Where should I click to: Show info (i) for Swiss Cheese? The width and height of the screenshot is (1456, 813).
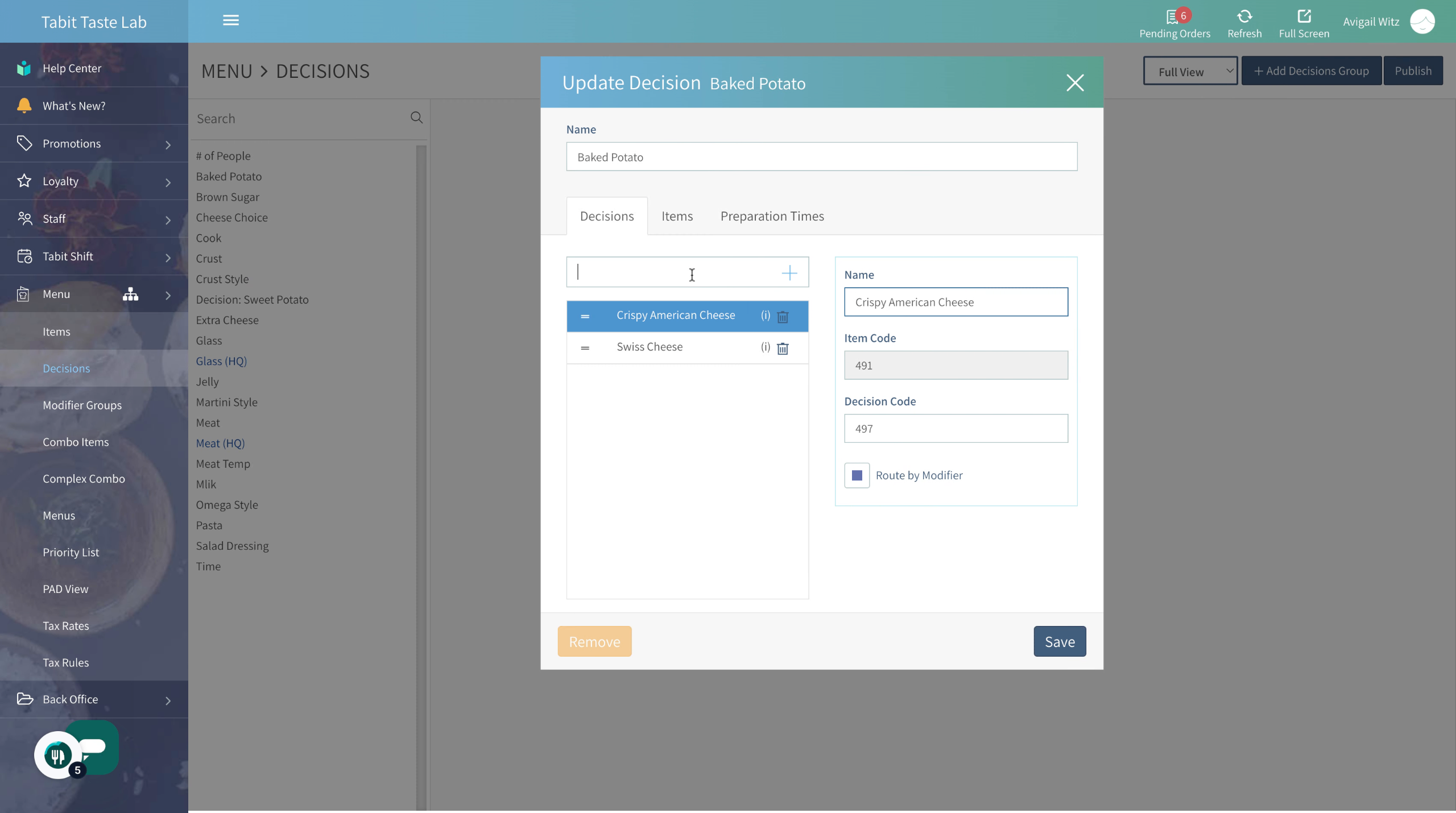(766, 347)
